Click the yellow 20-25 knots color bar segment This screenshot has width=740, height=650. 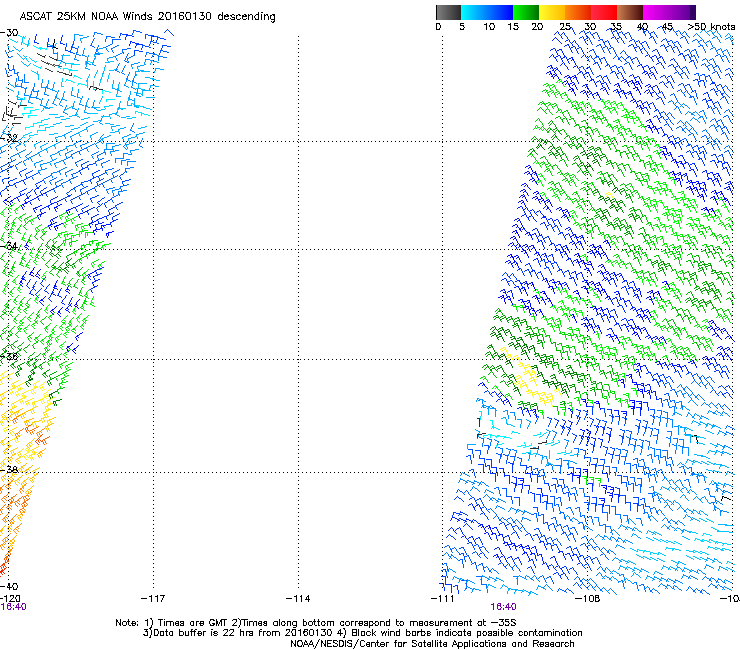click(x=552, y=12)
